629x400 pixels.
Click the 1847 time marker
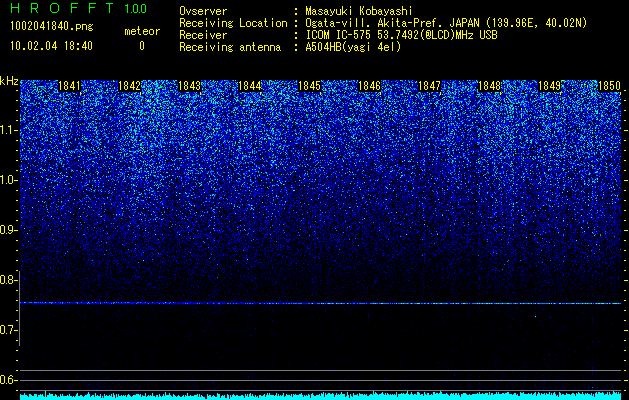click(x=429, y=86)
